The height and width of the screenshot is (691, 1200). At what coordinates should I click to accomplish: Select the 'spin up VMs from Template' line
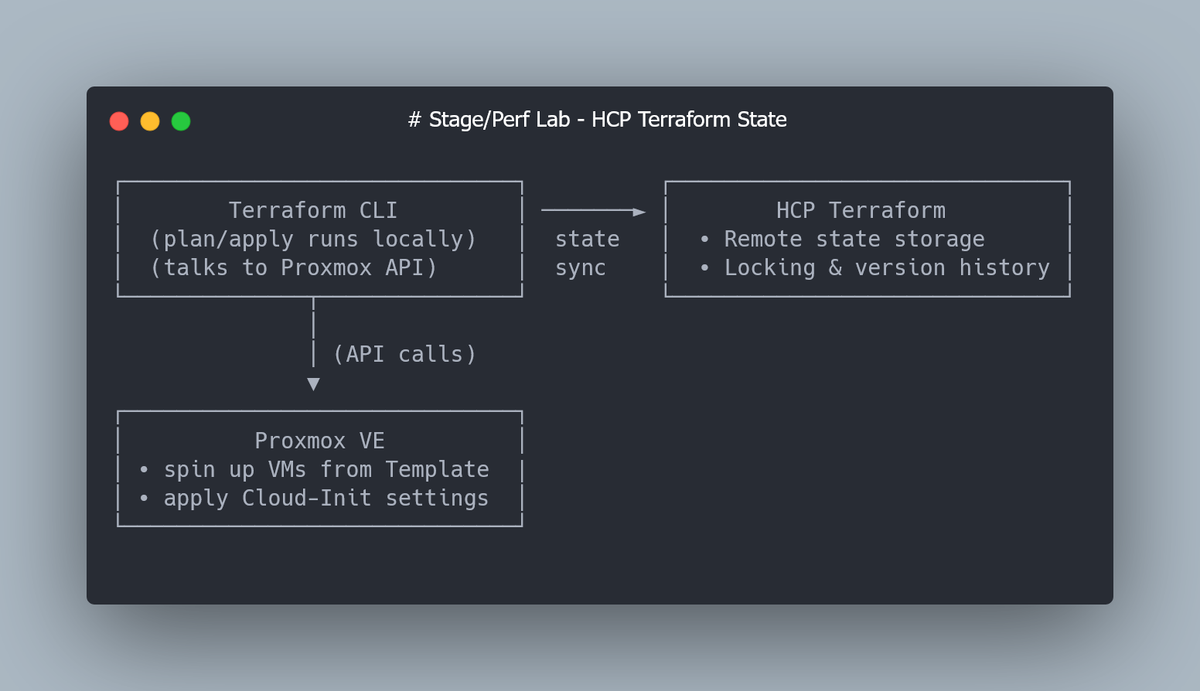pyautogui.click(x=327, y=469)
